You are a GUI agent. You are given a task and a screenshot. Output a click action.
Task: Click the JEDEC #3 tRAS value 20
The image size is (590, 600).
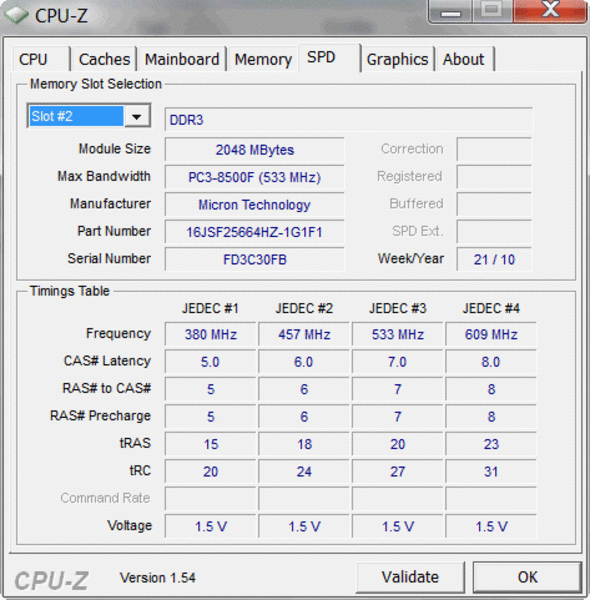(398, 444)
